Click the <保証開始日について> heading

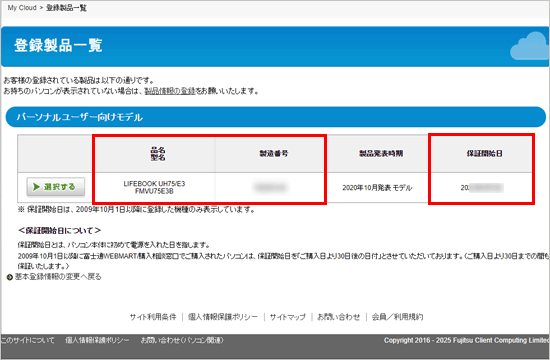(59, 231)
